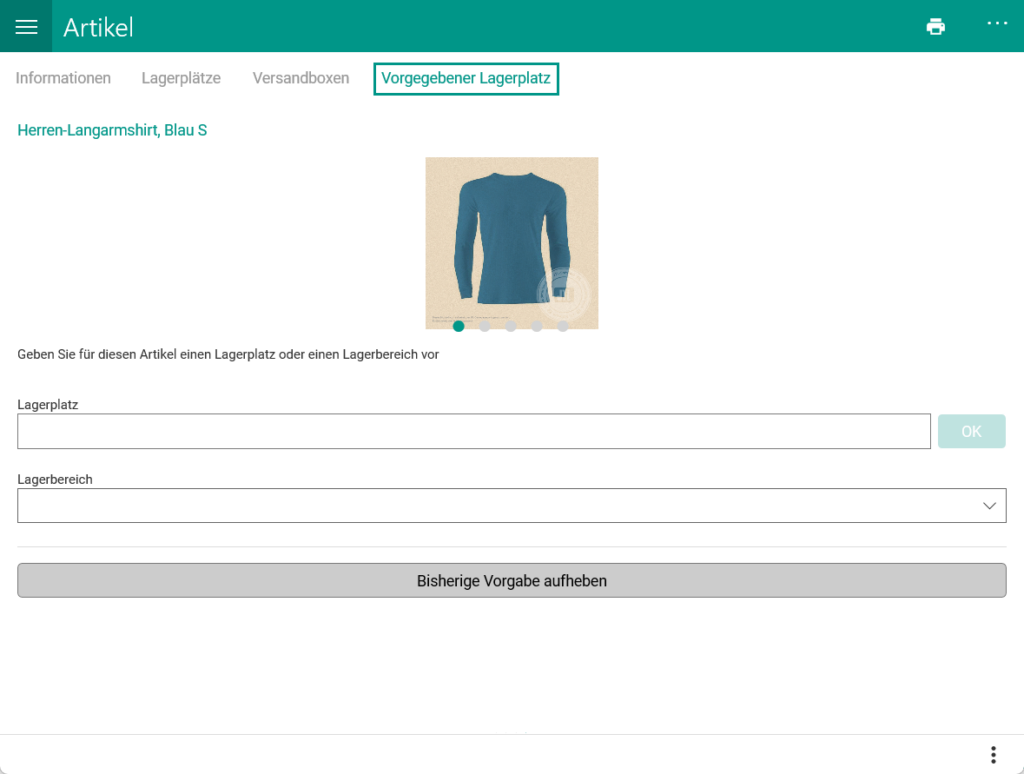
Task: Show the fifth image via last carousel dot
Action: [563, 326]
